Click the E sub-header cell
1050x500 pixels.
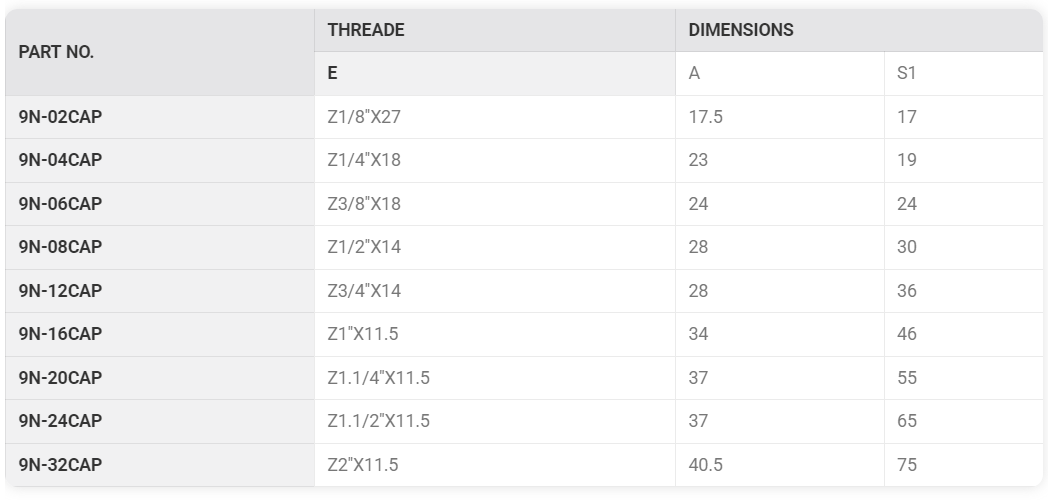click(x=495, y=74)
